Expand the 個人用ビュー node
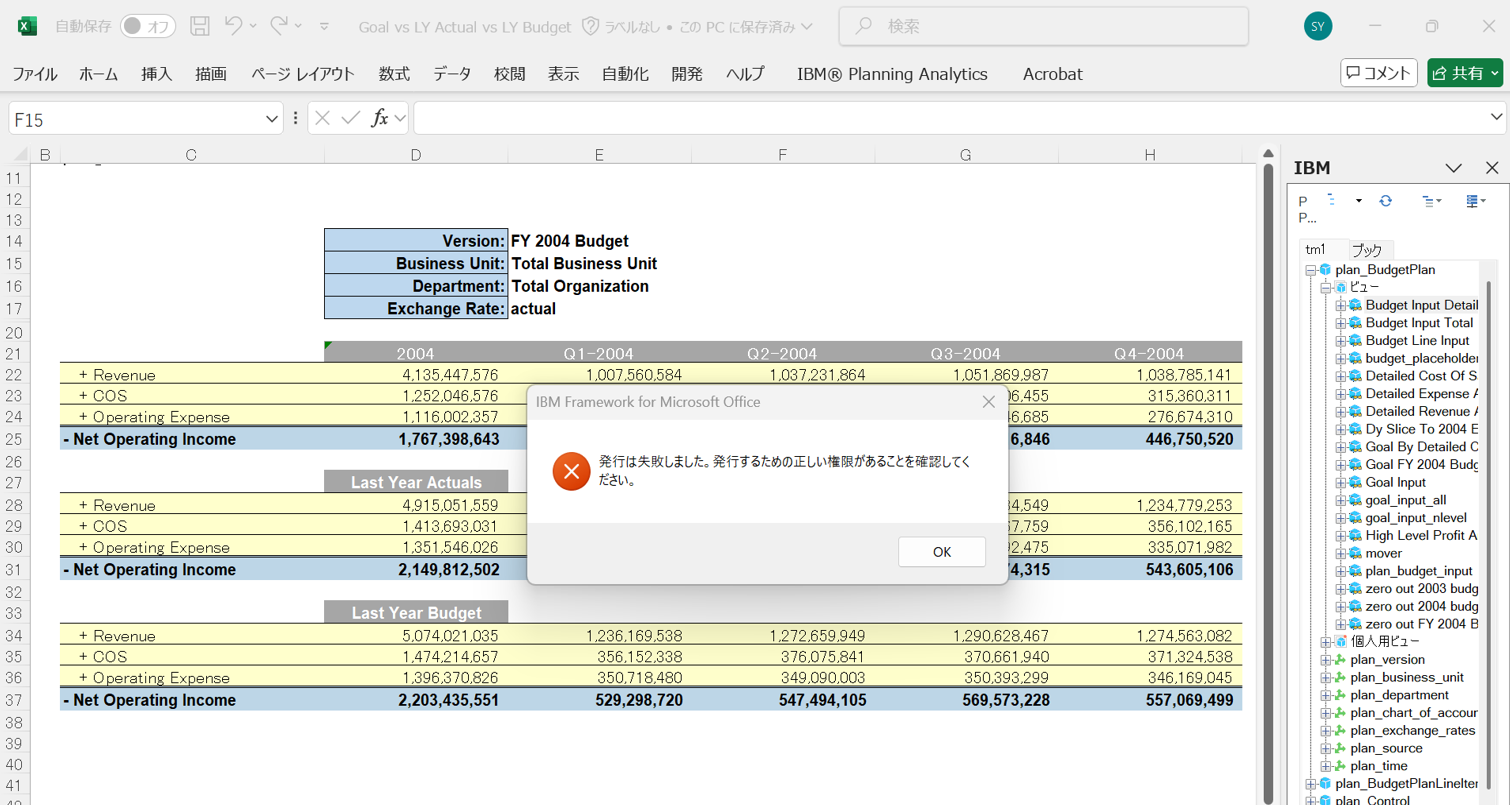This screenshot has height=805, width=1510. (1326, 641)
